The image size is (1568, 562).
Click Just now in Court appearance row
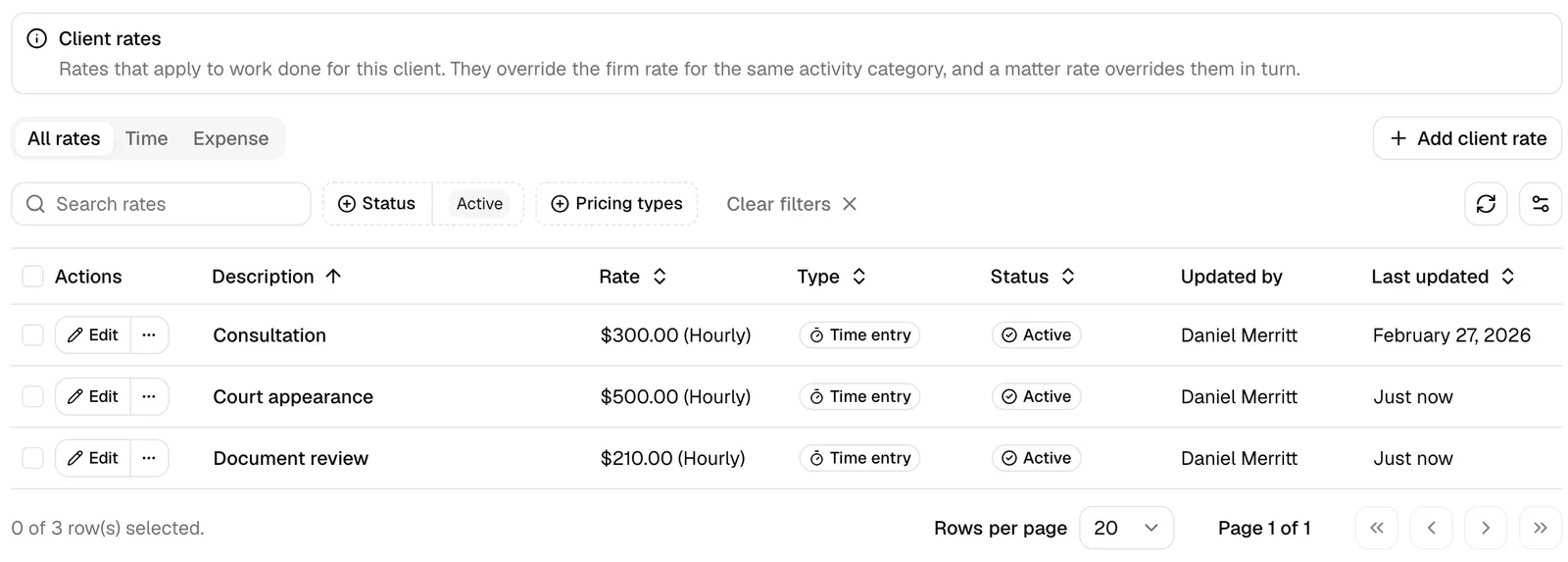(x=1412, y=397)
